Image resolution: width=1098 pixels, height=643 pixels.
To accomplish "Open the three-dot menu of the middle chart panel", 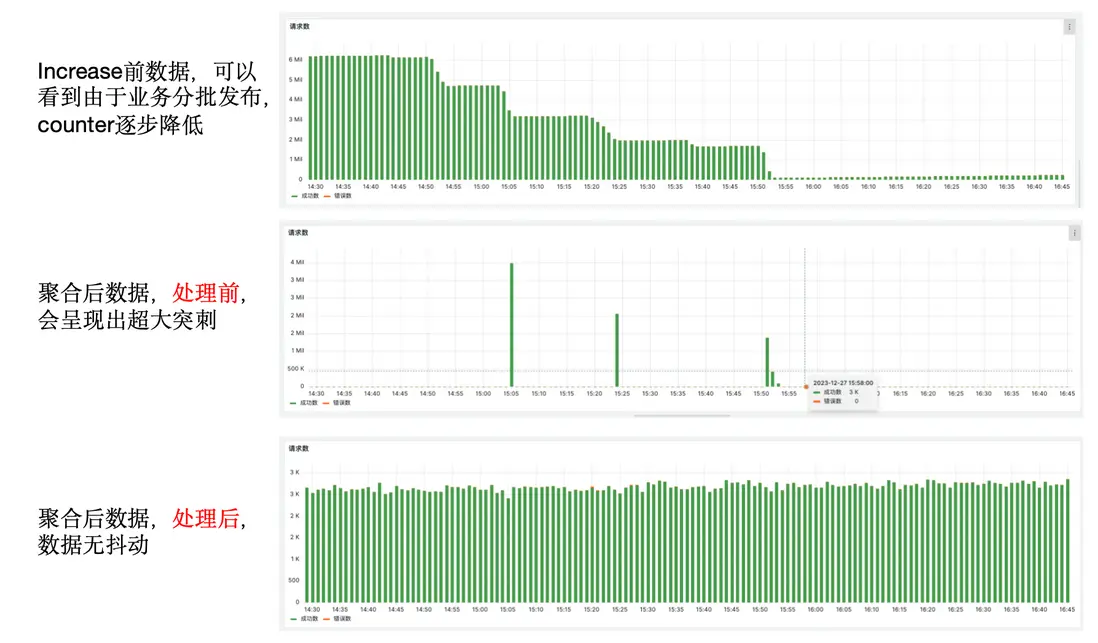I will [1073, 233].
